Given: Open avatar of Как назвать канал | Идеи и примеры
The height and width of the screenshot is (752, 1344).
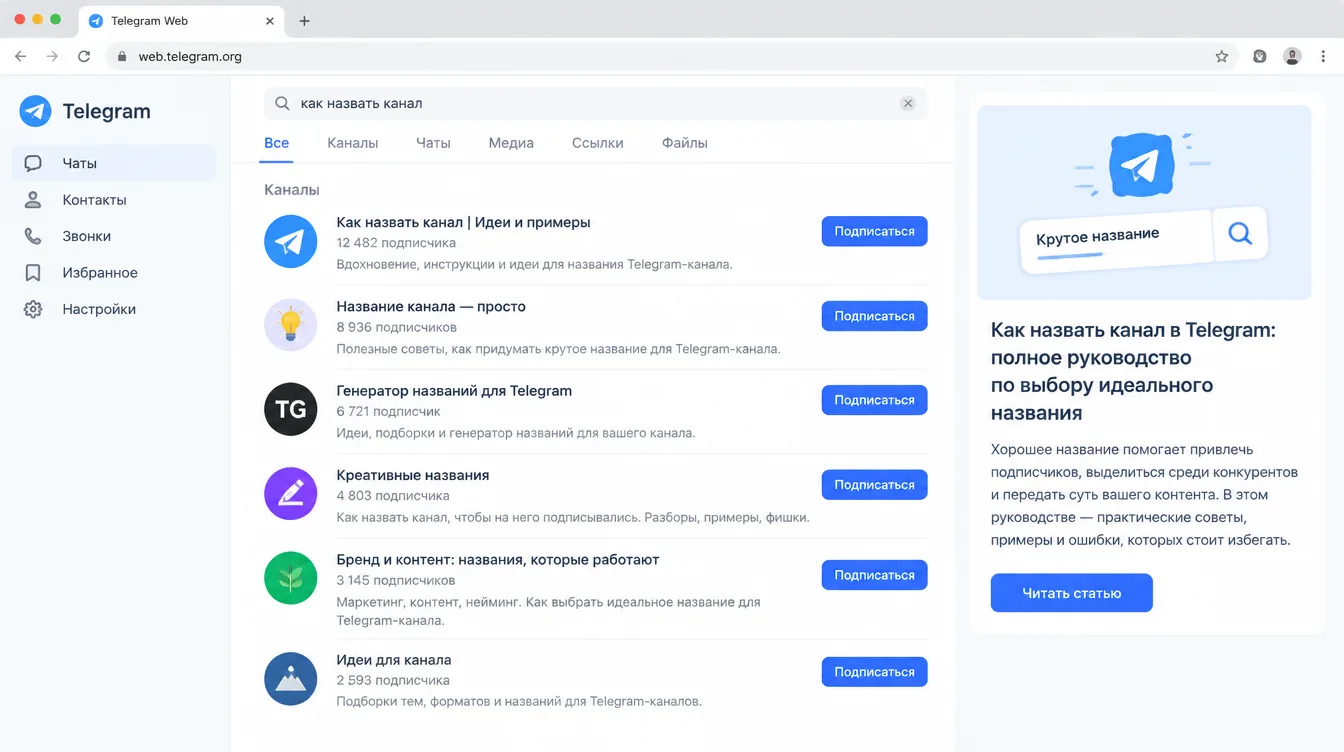Looking at the screenshot, I should (x=290, y=242).
